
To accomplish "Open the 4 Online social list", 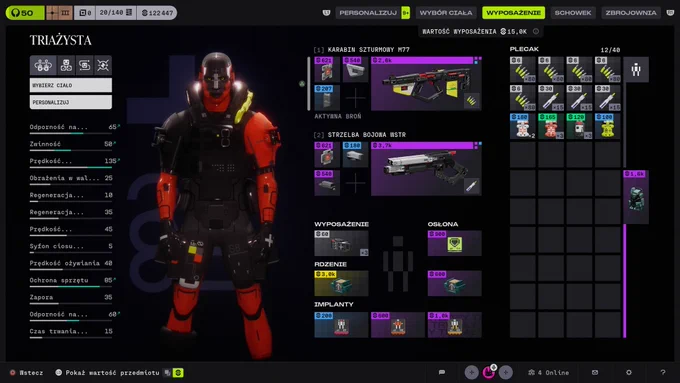I will (x=549, y=372).
